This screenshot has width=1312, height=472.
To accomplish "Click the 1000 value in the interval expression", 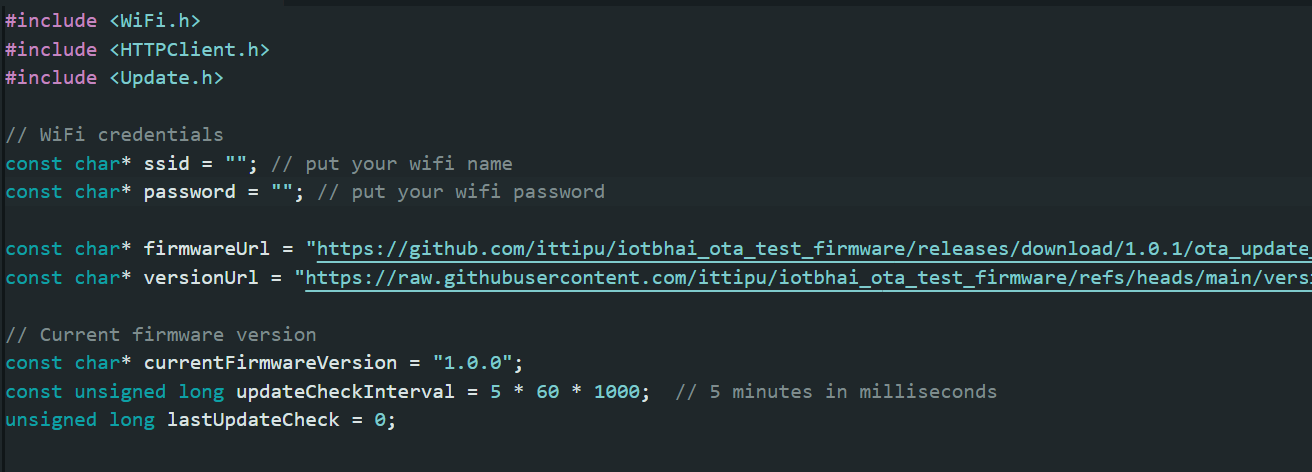I will 616,392.
